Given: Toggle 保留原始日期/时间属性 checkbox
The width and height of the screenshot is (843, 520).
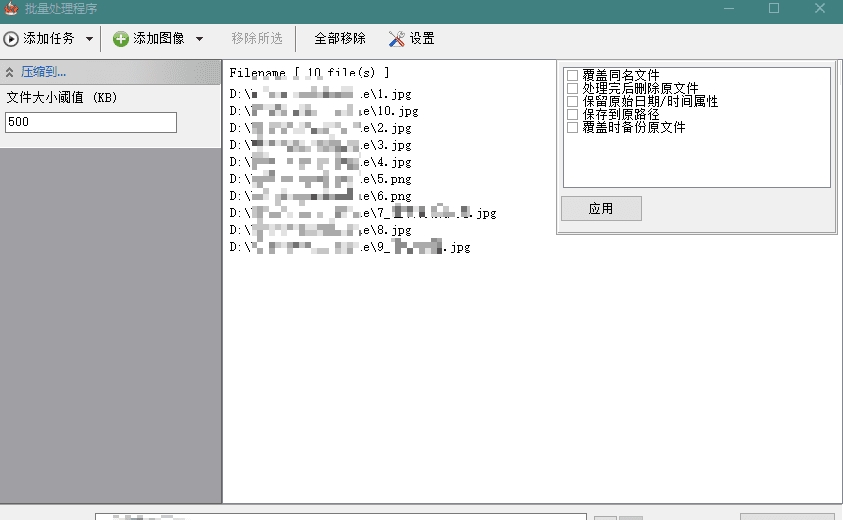Looking at the screenshot, I should [573, 101].
